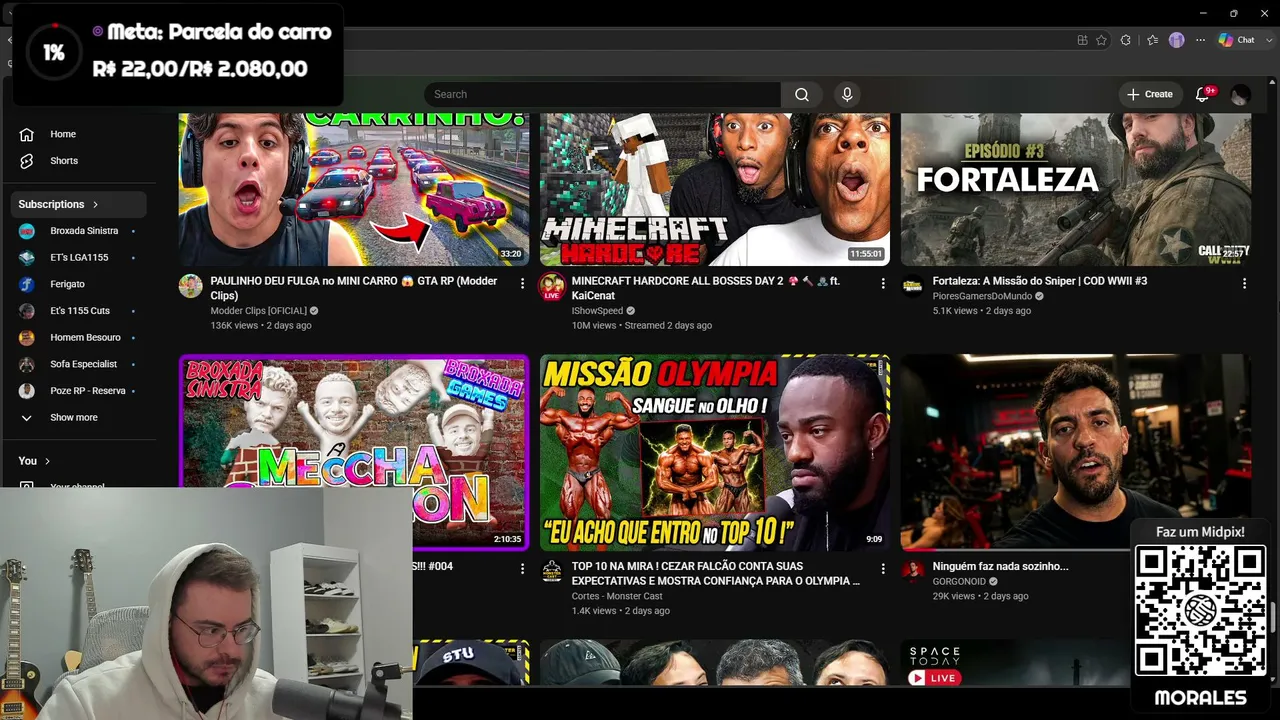This screenshot has height=720, width=1280.
Task: Go to Modder Clips [OFICIAL] channel name
Action: click(x=259, y=311)
